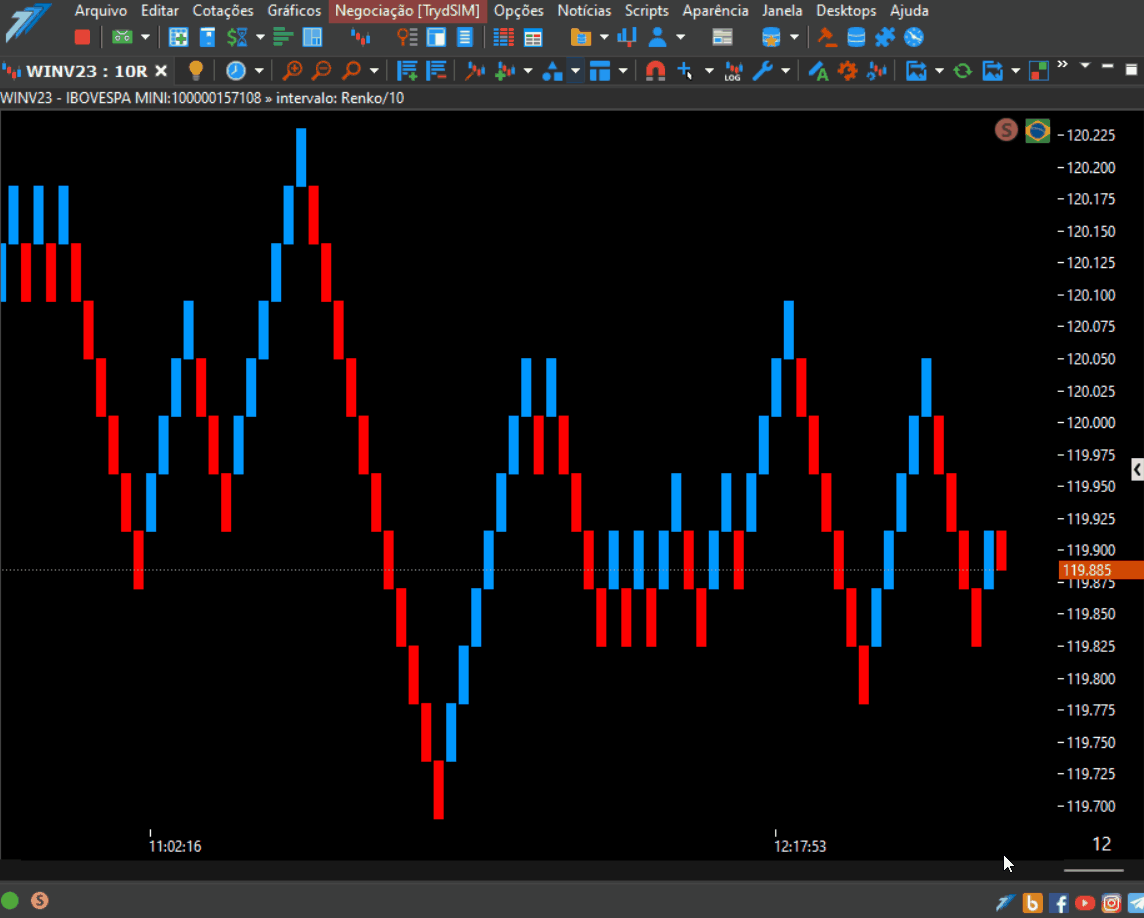
Task: Click the grid with green plus icon
Action: [x=178, y=36]
